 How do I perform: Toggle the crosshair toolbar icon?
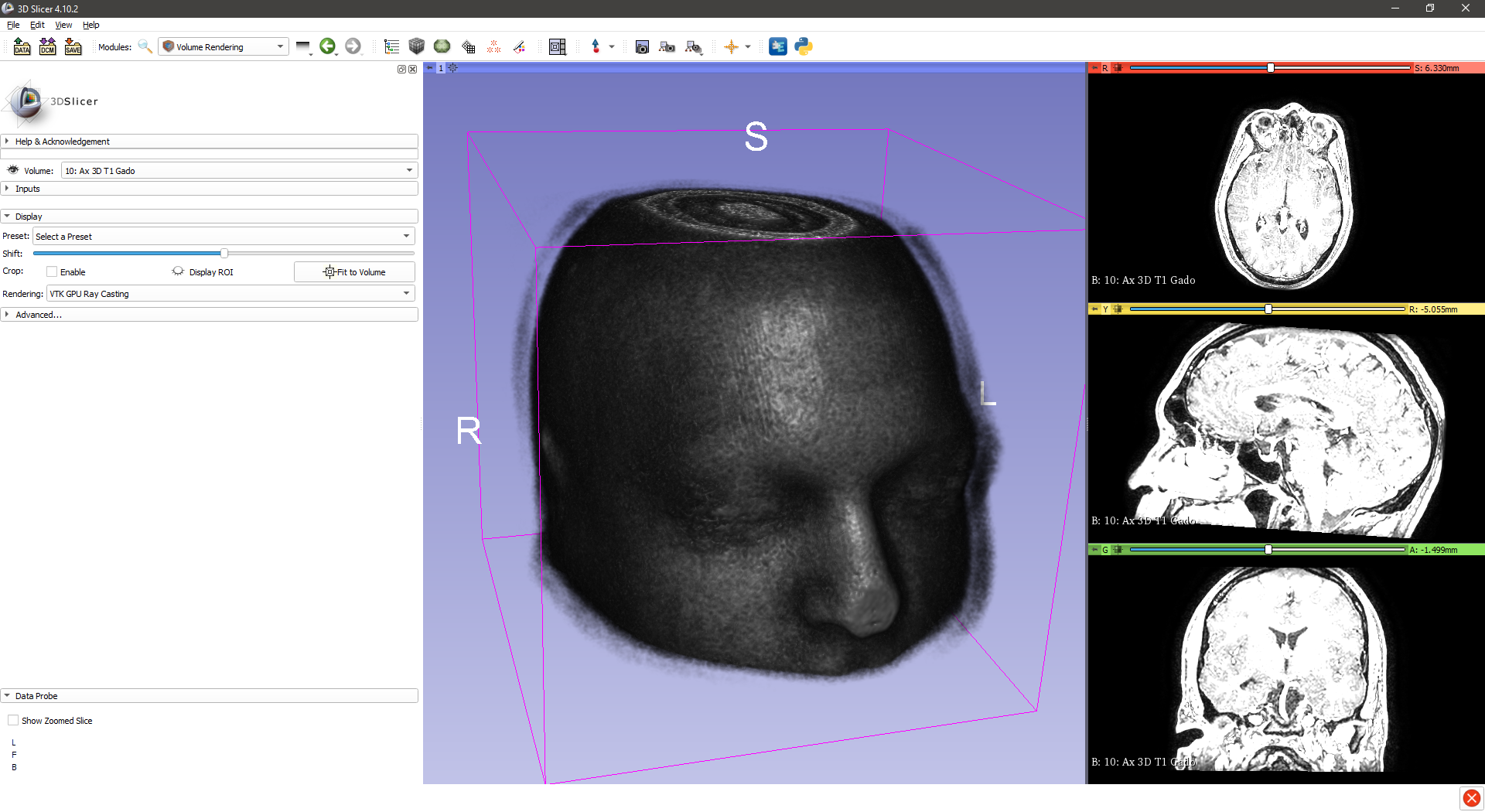point(731,46)
